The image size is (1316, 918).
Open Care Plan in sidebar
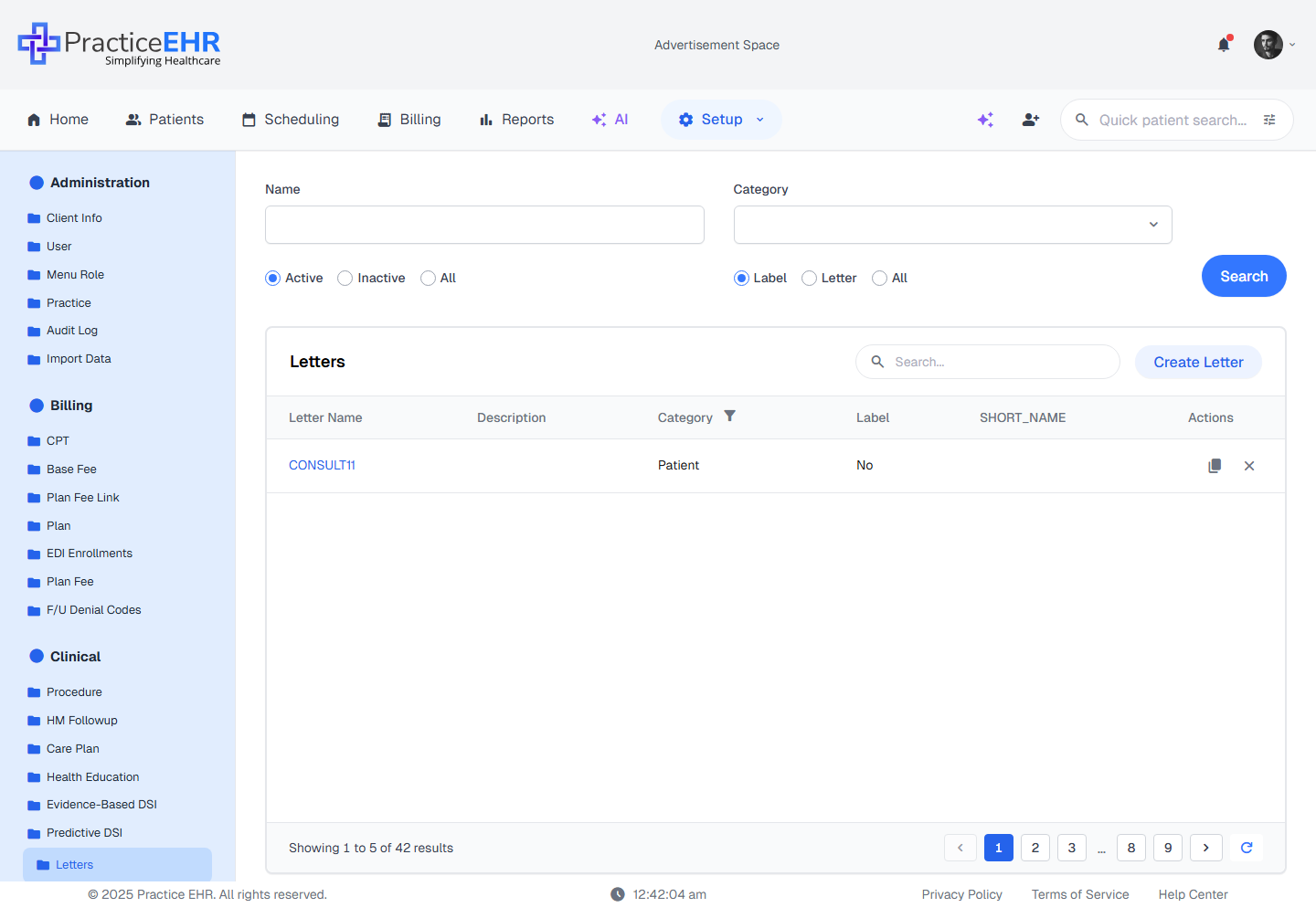coord(63,749)
